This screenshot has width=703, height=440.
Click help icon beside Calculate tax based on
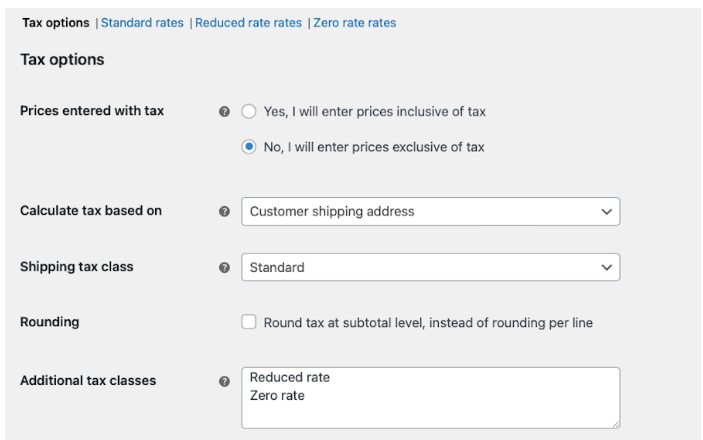(x=224, y=212)
